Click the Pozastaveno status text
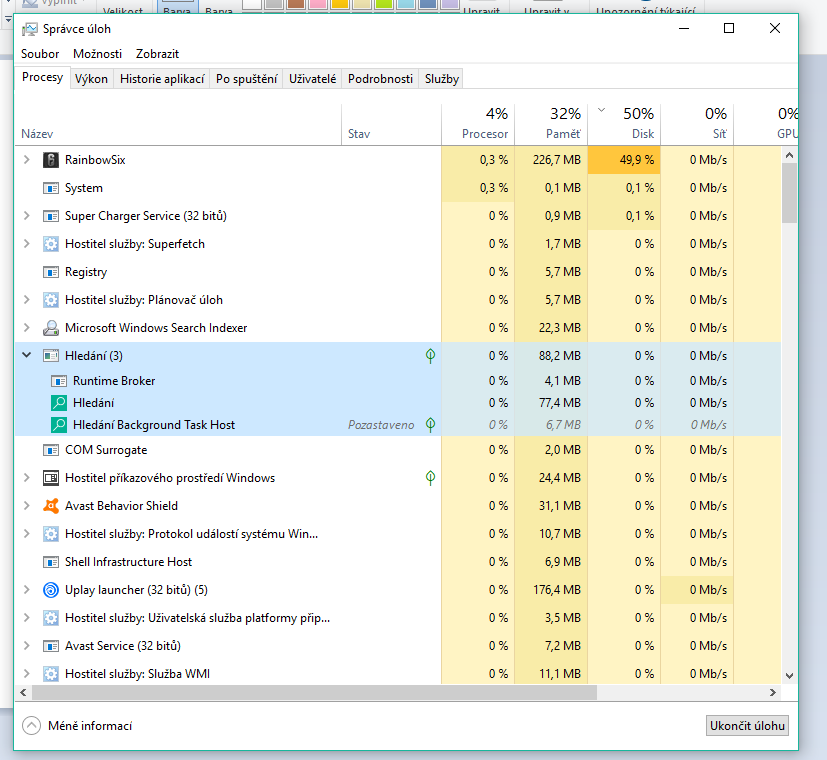 tap(381, 425)
